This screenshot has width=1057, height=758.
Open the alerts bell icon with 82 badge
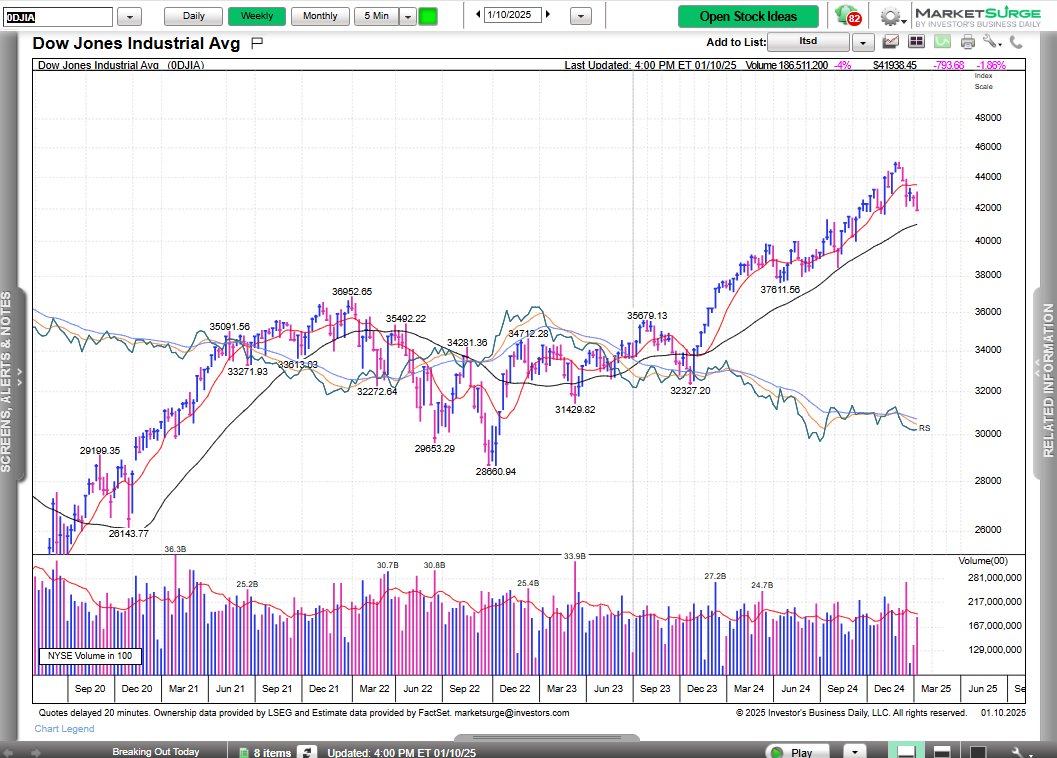pos(848,16)
